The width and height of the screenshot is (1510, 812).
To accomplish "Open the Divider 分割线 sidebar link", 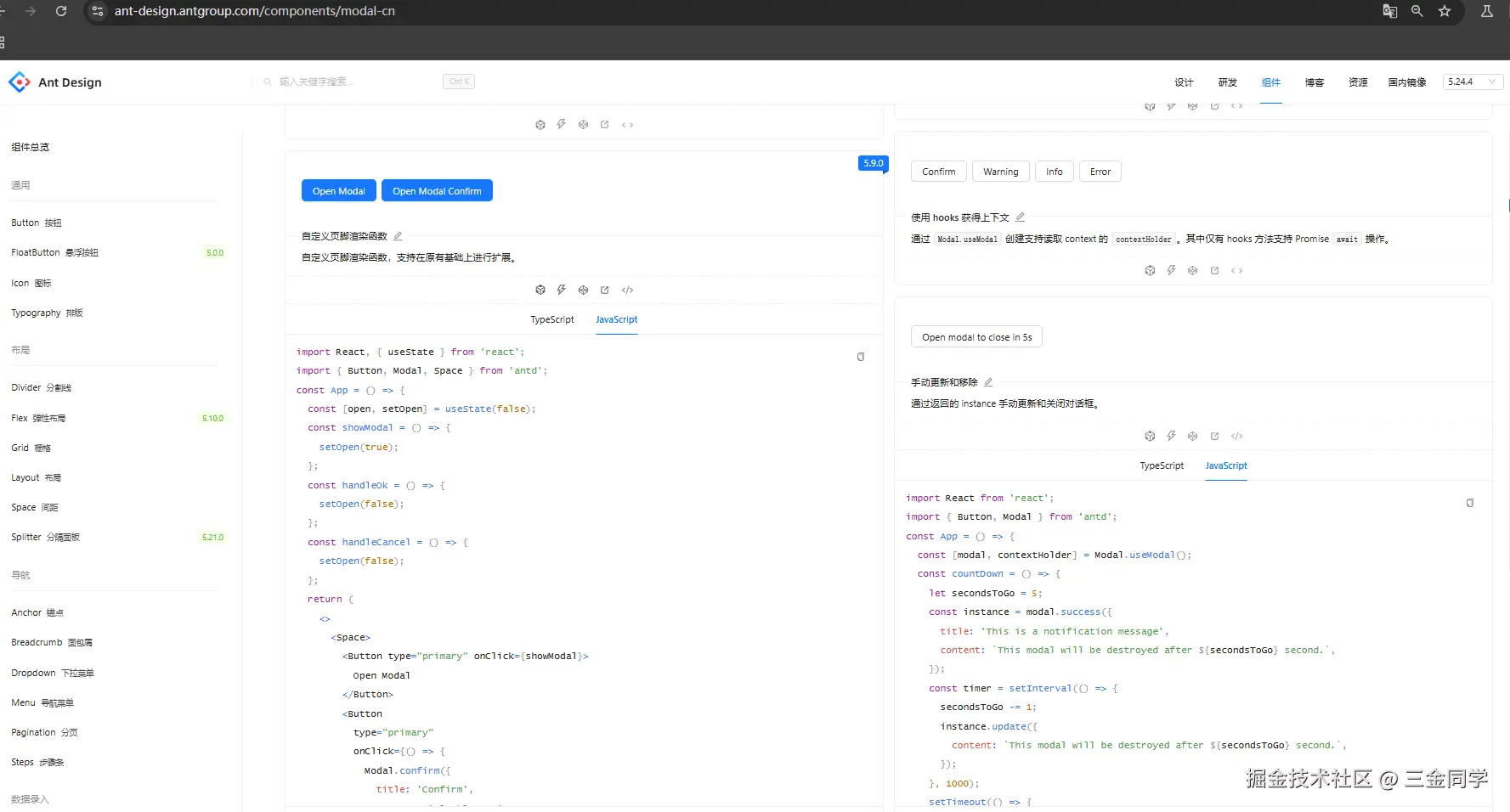I will [42, 387].
